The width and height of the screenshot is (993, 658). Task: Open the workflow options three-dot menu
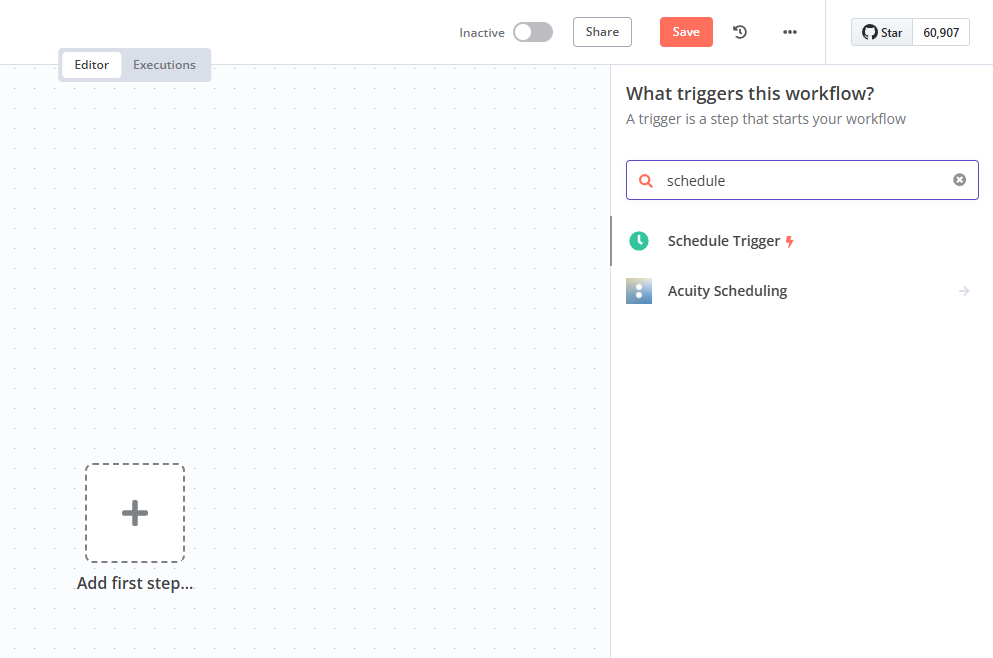(789, 31)
